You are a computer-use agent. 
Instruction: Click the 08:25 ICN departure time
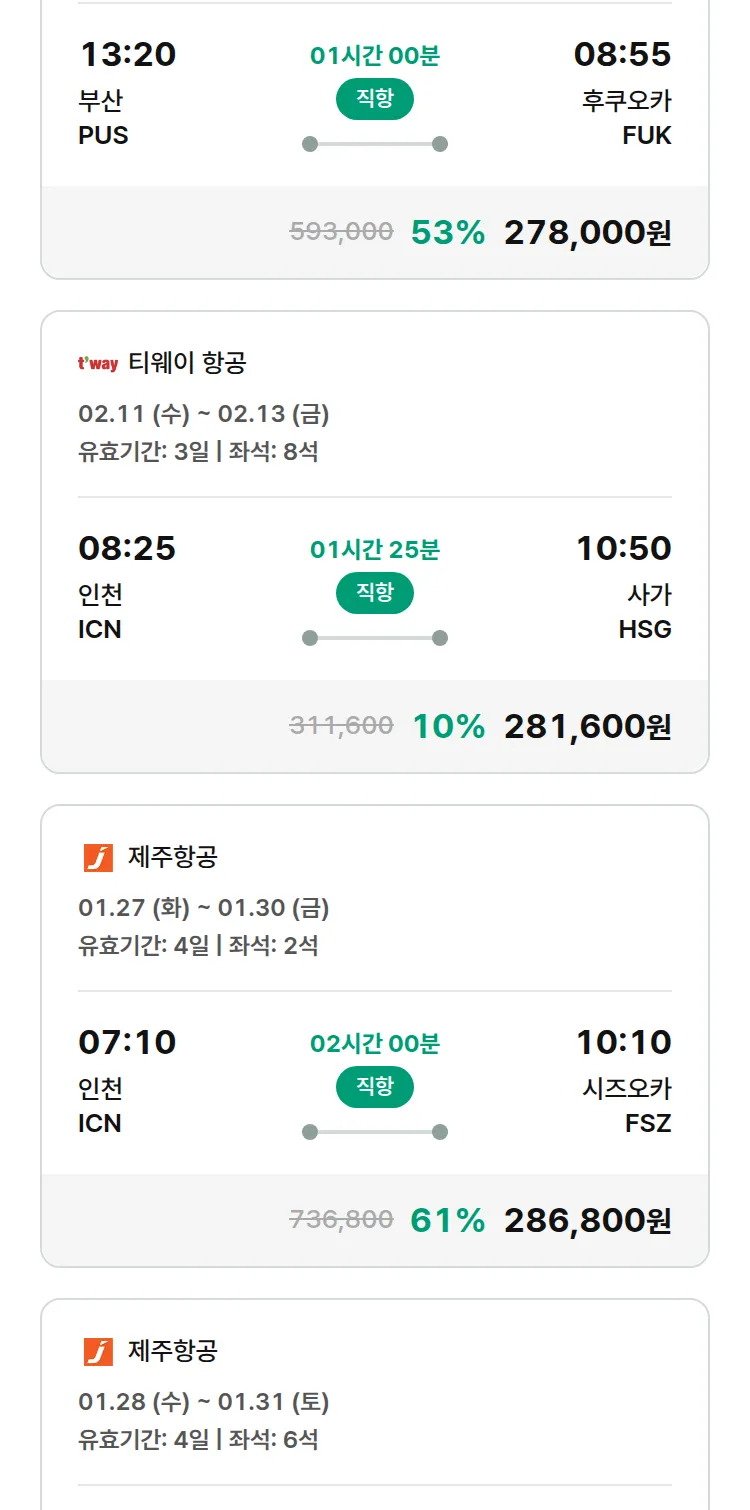pyautogui.click(x=127, y=548)
